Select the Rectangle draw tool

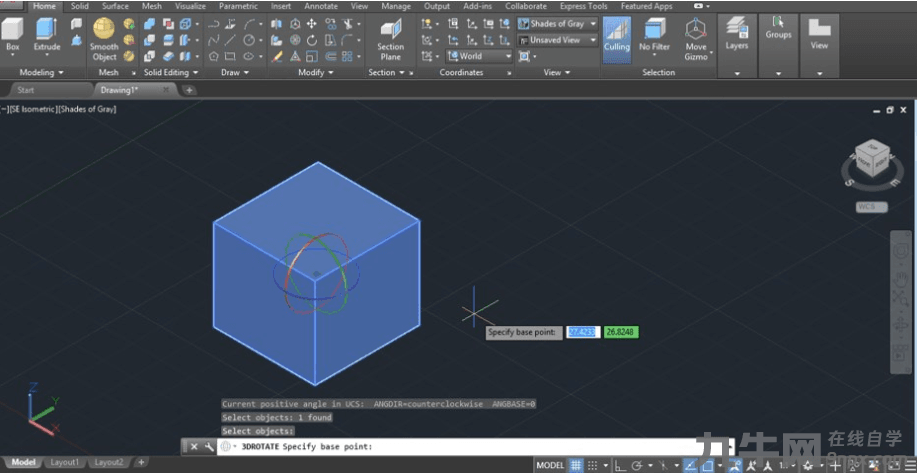click(x=230, y=56)
